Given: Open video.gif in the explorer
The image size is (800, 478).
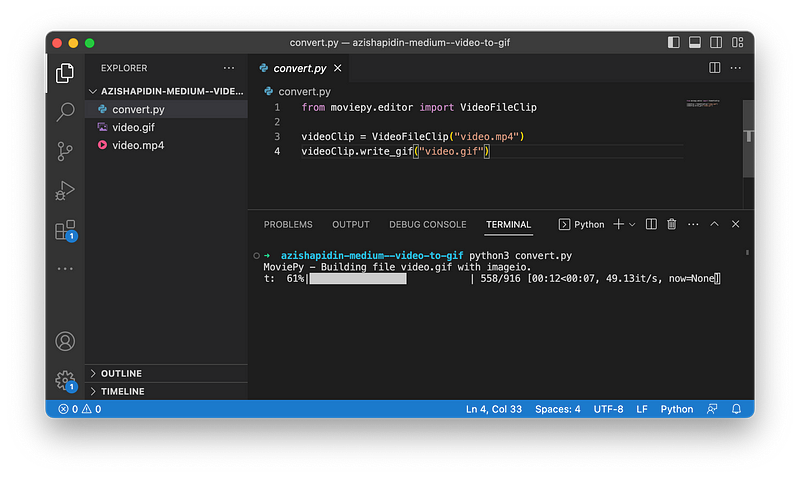Looking at the screenshot, I should (133, 127).
